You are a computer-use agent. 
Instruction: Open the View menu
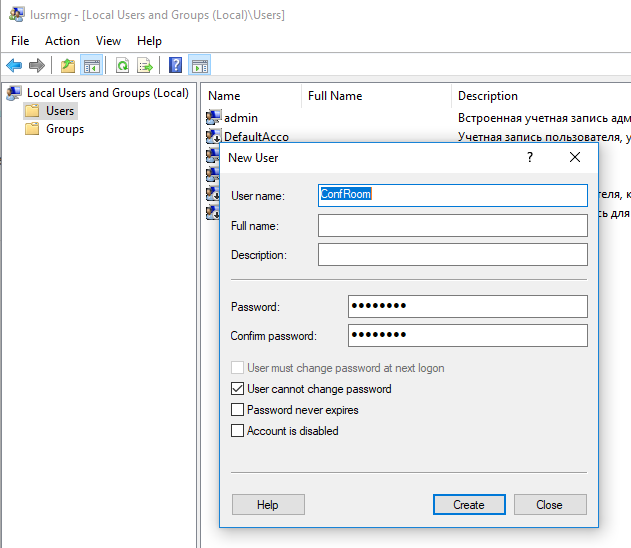108,41
